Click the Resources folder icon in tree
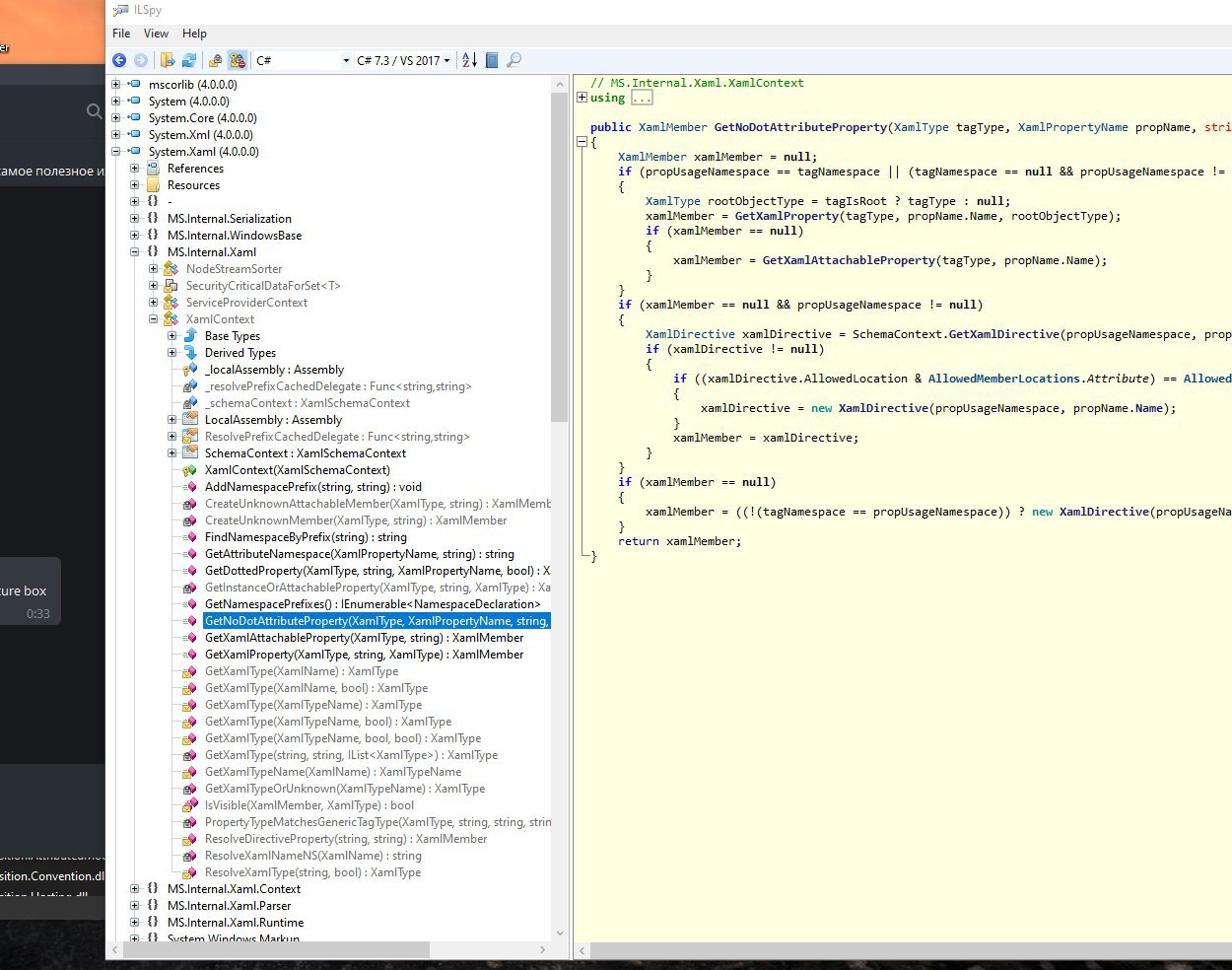 (x=153, y=185)
